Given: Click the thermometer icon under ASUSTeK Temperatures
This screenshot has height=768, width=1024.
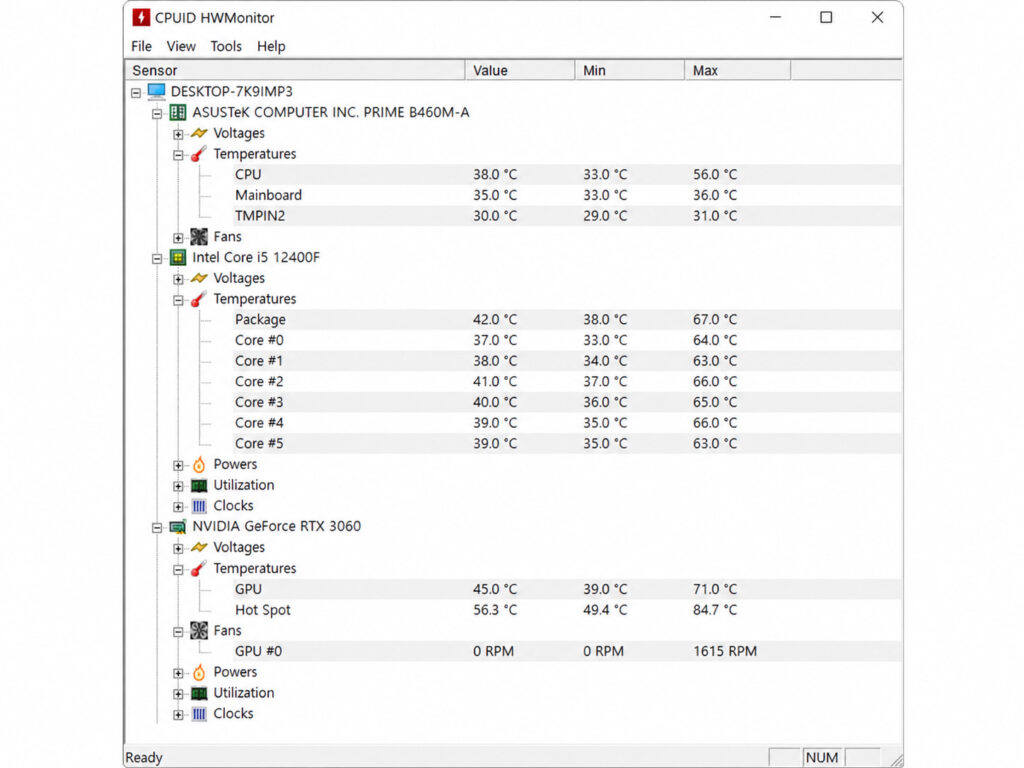Looking at the screenshot, I should (199, 154).
